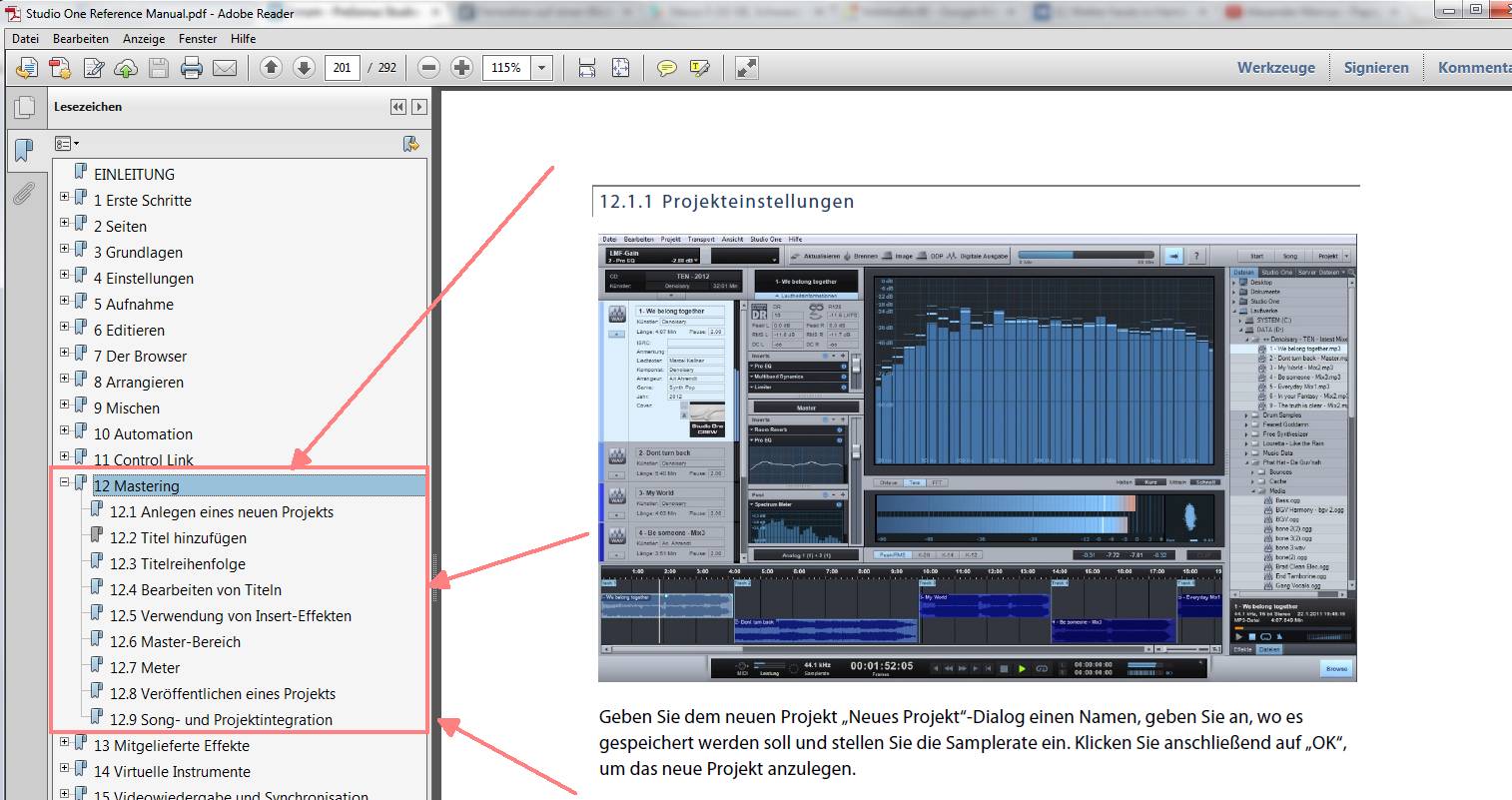Click the page number field

(343, 68)
